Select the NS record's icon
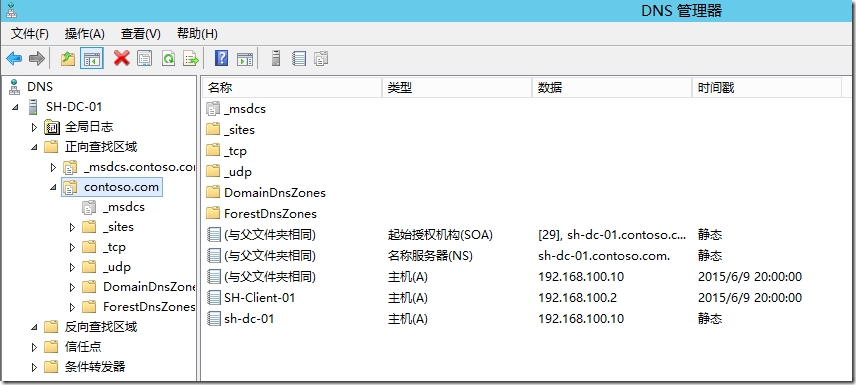 (x=215, y=256)
